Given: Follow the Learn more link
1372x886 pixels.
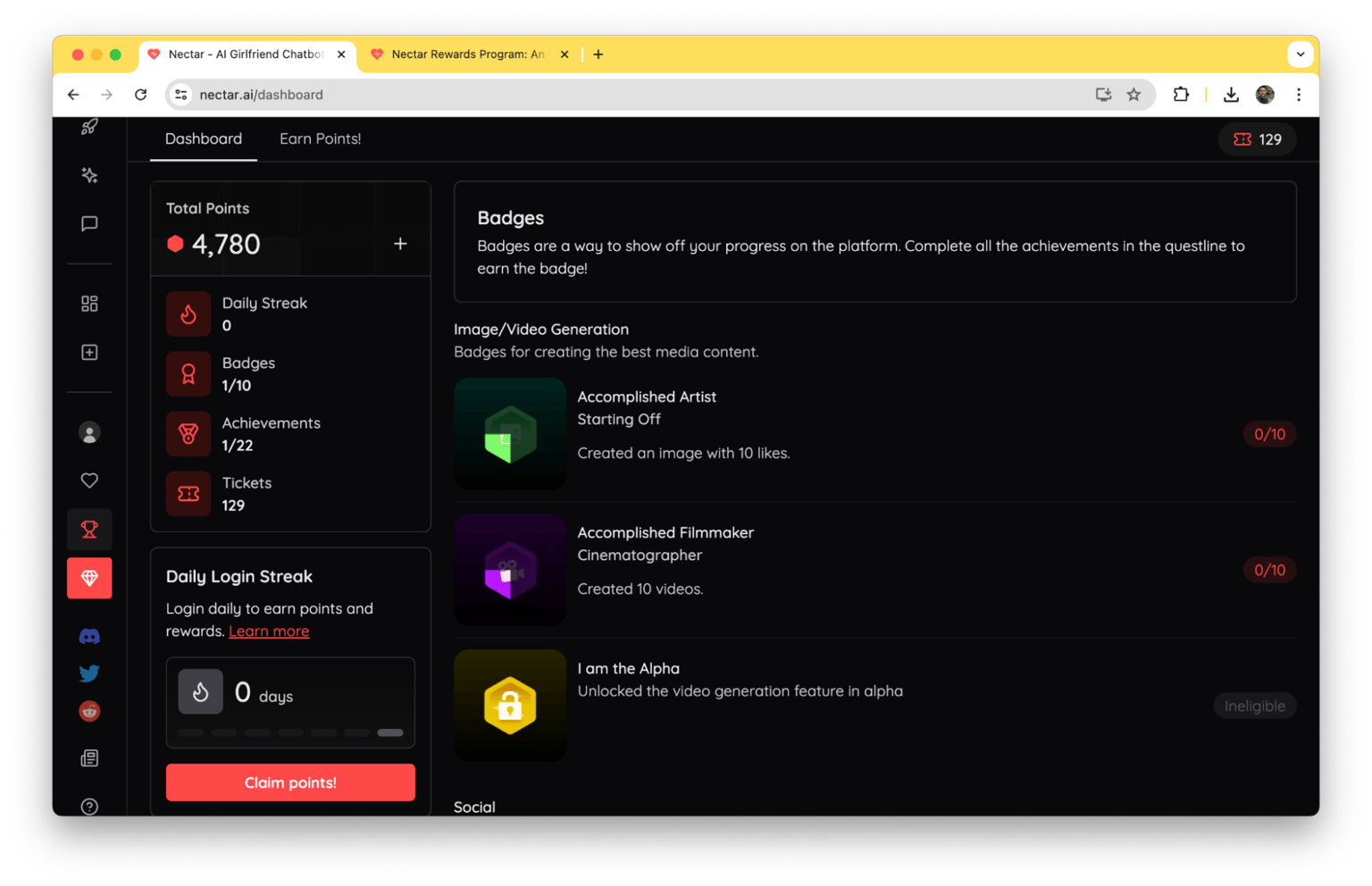Looking at the screenshot, I should 269,631.
